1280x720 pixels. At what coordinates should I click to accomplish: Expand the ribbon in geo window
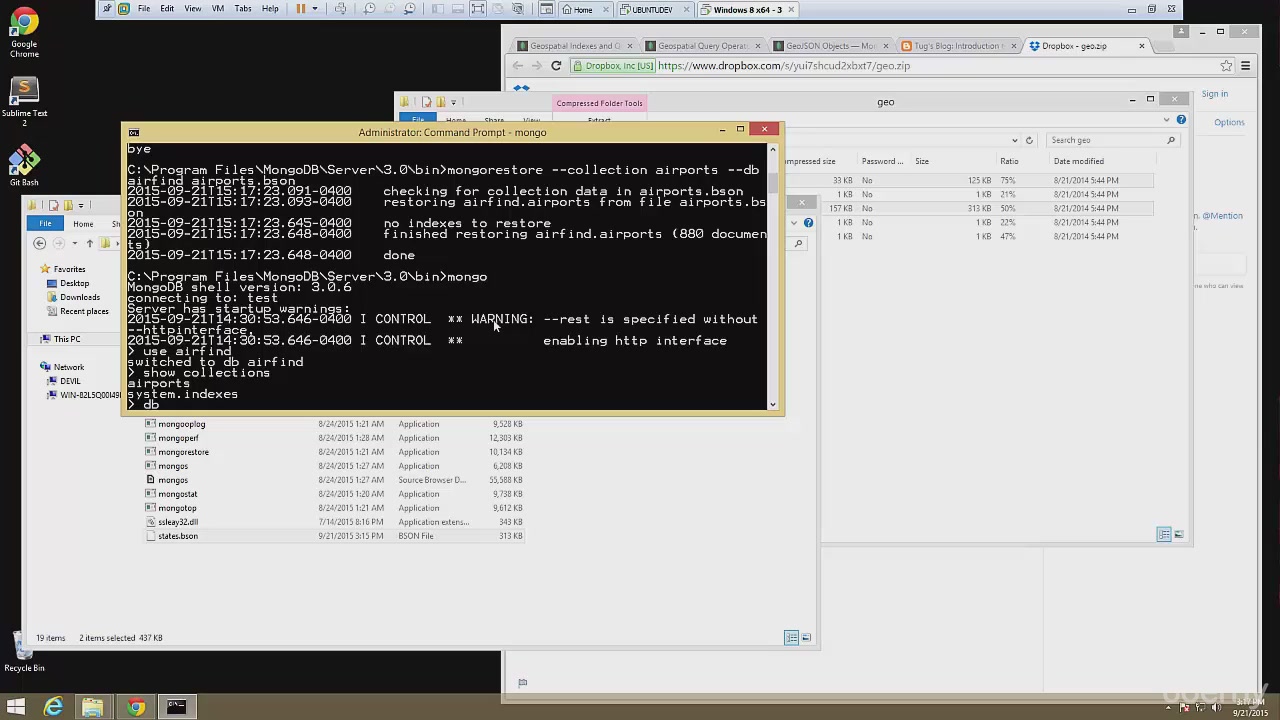[x=1166, y=120]
